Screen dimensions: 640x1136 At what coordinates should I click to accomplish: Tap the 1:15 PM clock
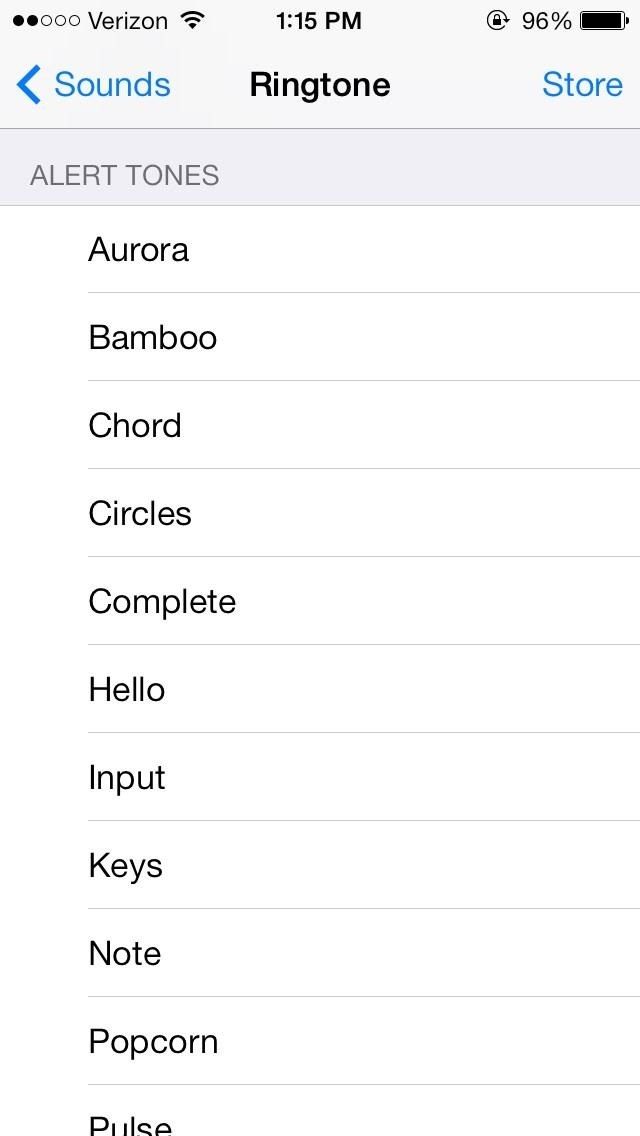[x=318, y=21]
